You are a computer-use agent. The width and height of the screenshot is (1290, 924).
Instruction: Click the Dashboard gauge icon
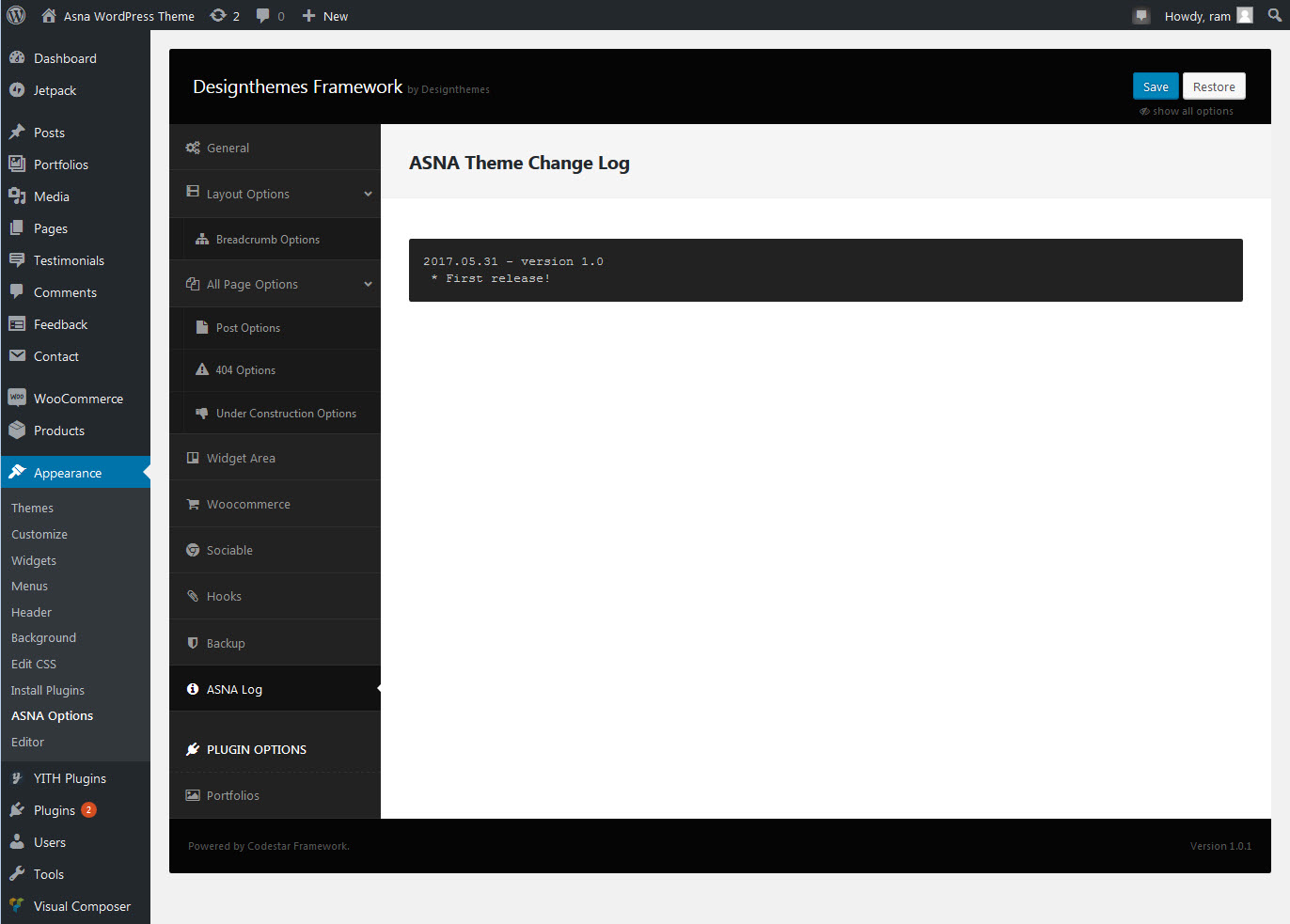point(17,57)
